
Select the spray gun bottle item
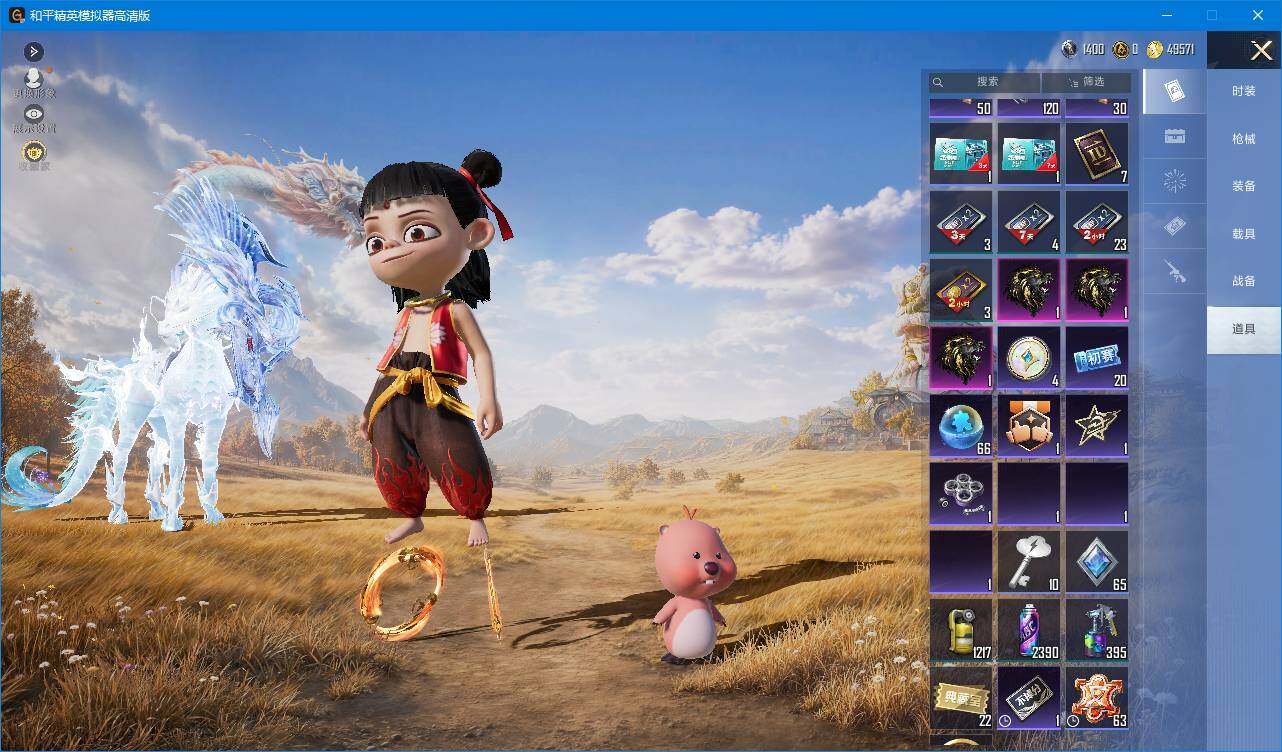click(x=1097, y=630)
